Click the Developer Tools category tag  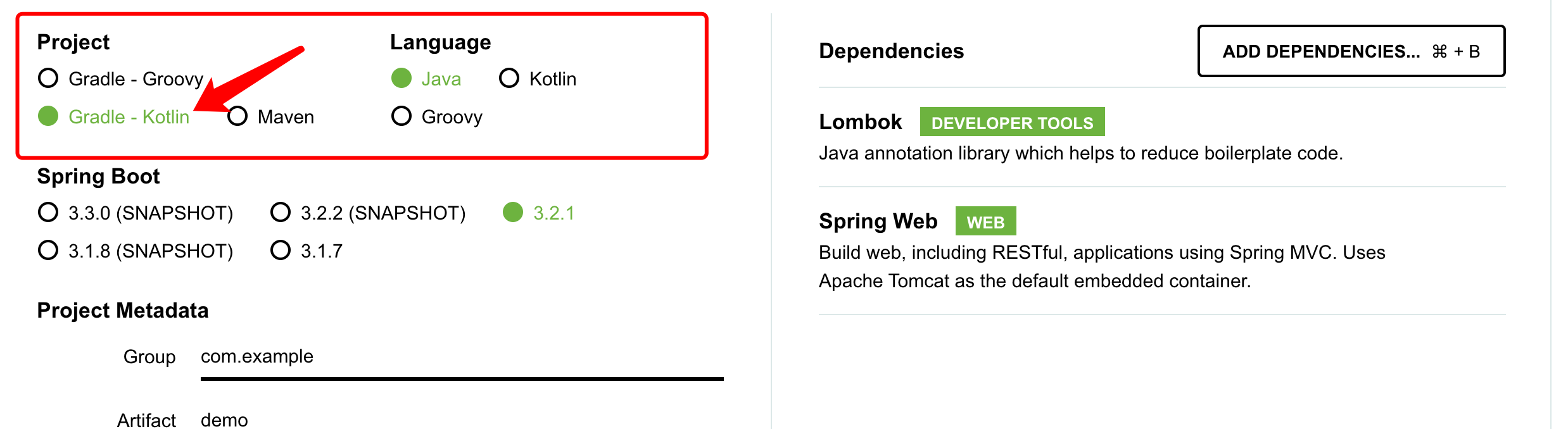pyautogui.click(x=1012, y=122)
